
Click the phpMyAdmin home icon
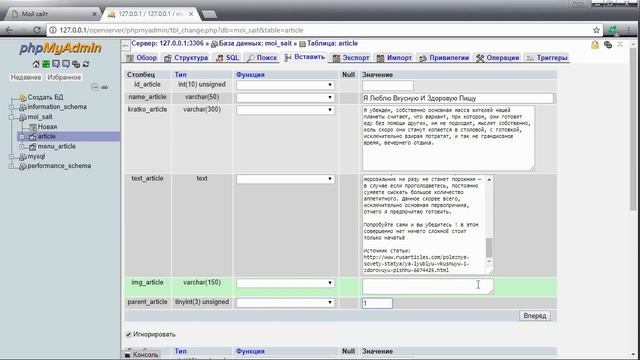(36, 64)
